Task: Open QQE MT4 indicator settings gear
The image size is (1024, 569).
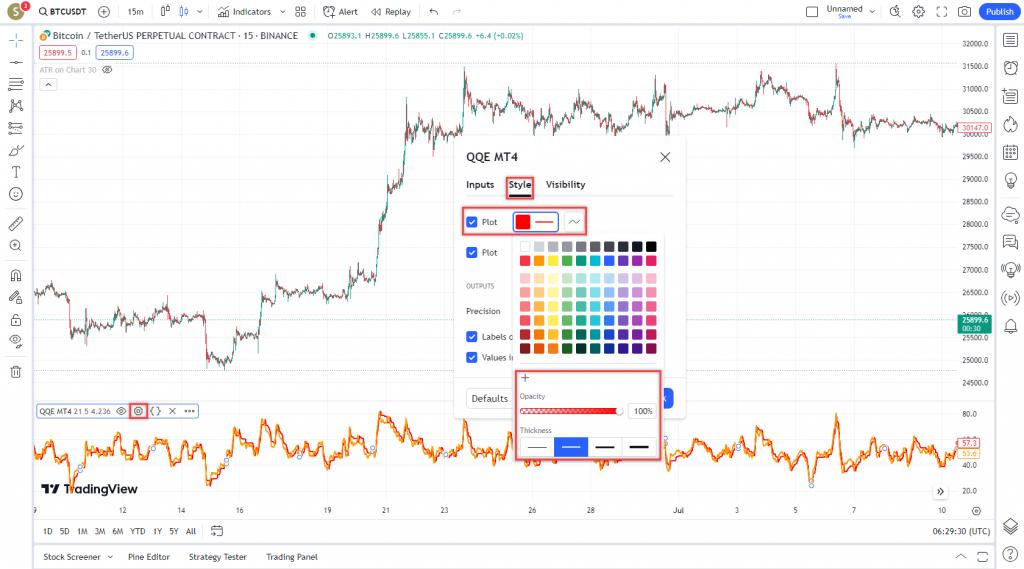Action: [138, 411]
